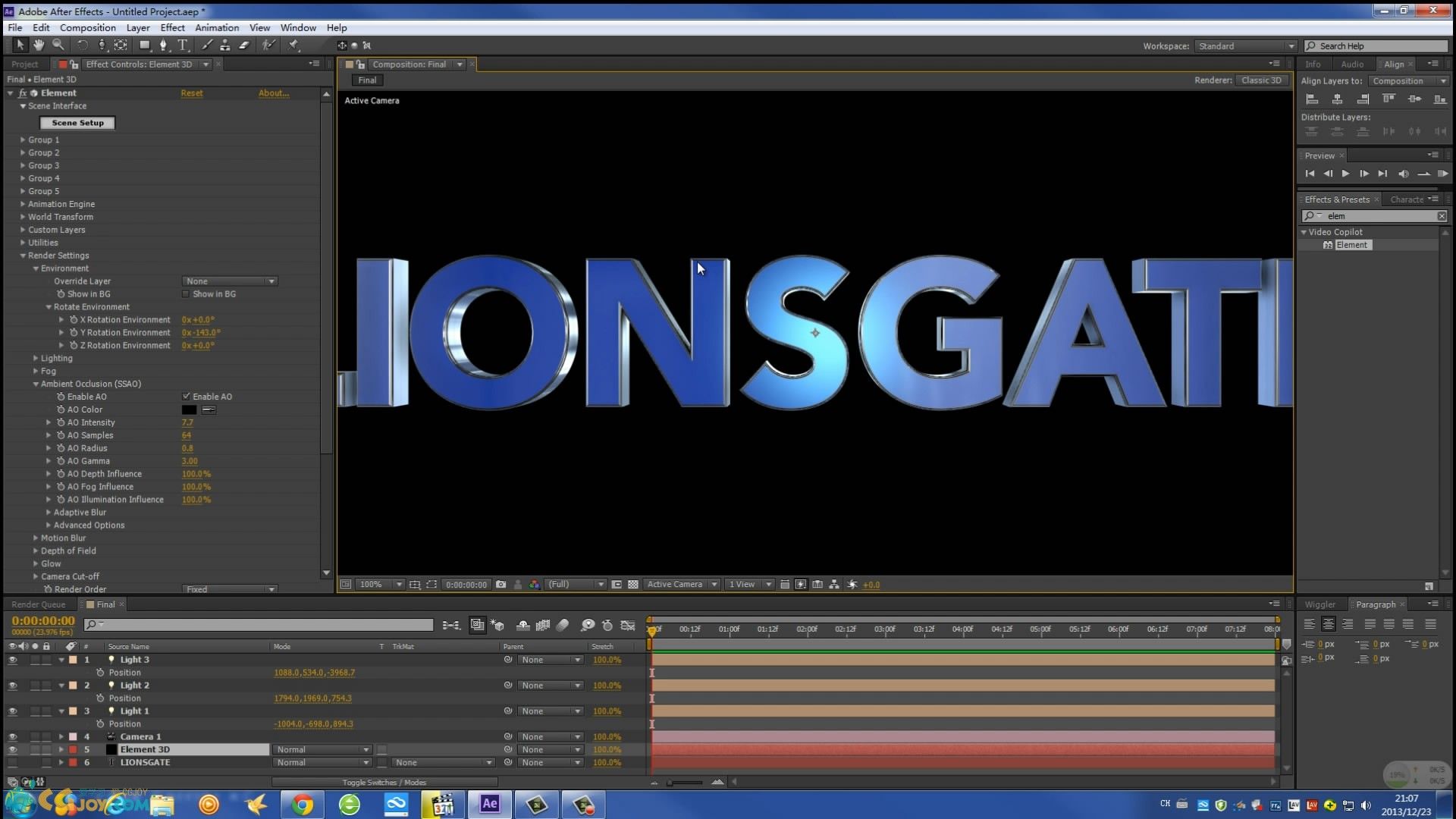Image resolution: width=1456 pixels, height=819 pixels.
Task: Open the Effect menu
Action: click(172, 27)
